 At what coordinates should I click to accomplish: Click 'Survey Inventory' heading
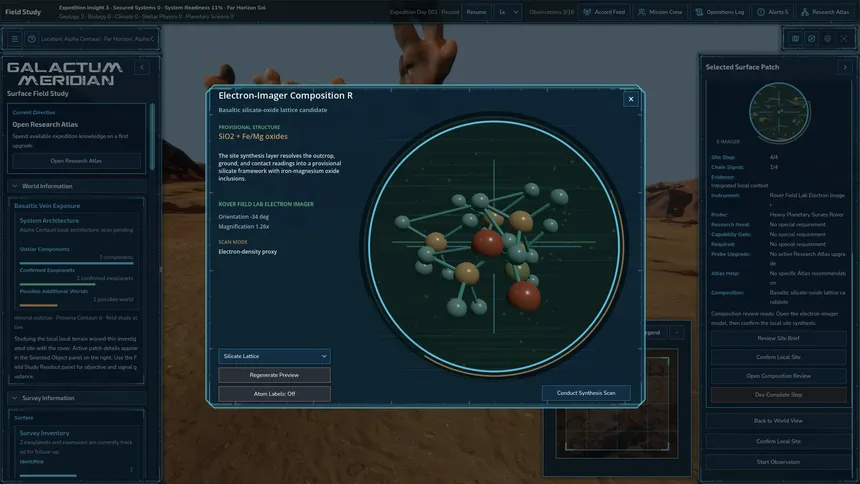pyautogui.click(x=44, y=433)
